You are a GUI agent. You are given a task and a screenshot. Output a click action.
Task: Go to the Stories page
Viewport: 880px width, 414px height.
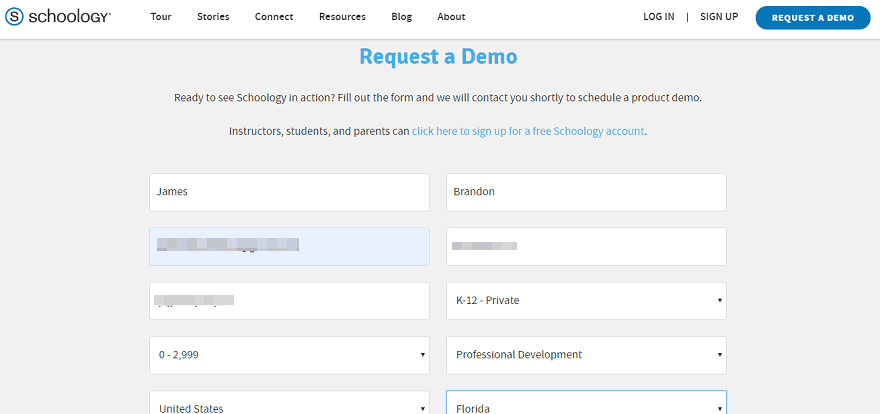[x=212, y=17]
